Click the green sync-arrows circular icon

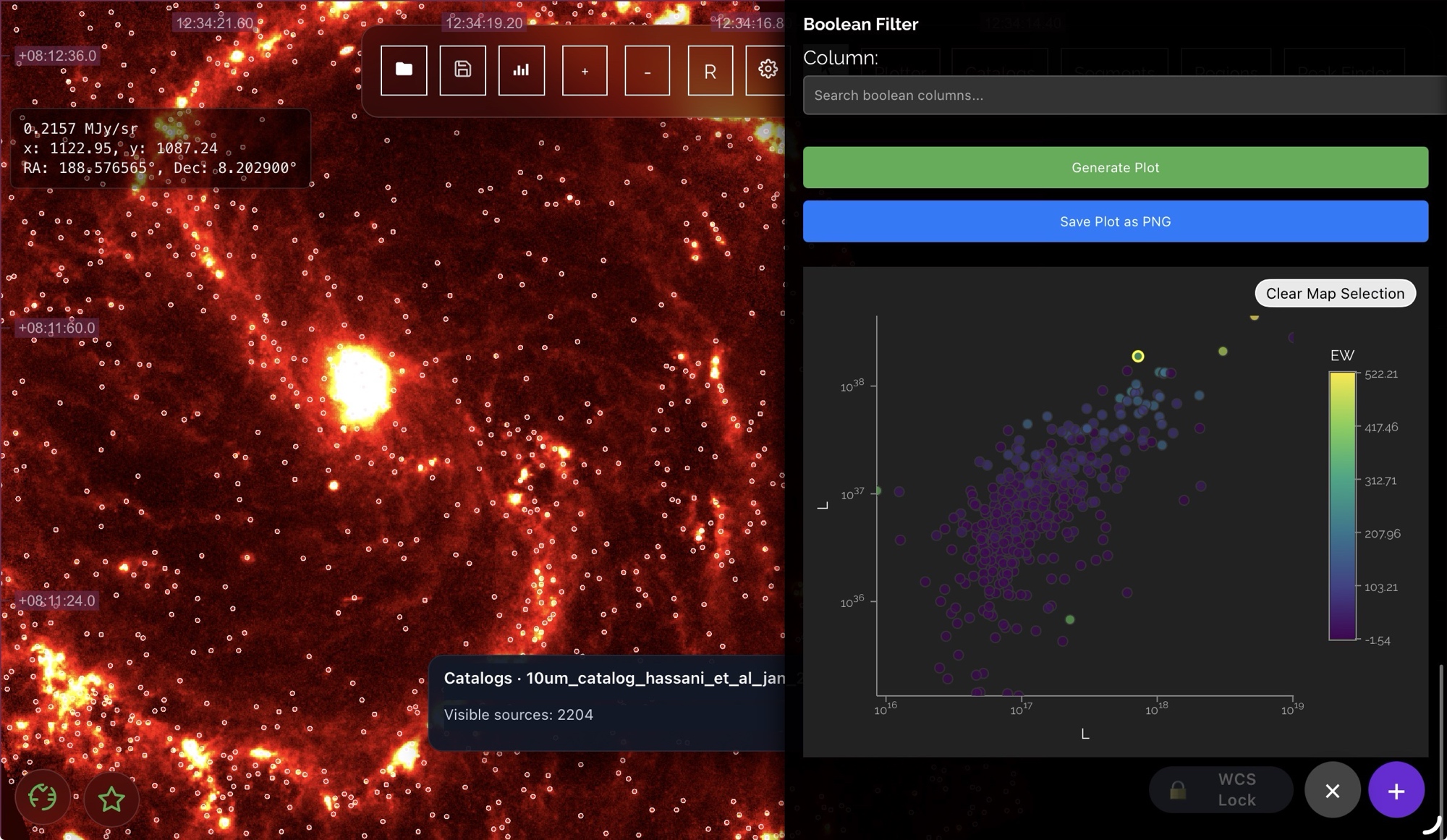(43, 797)
